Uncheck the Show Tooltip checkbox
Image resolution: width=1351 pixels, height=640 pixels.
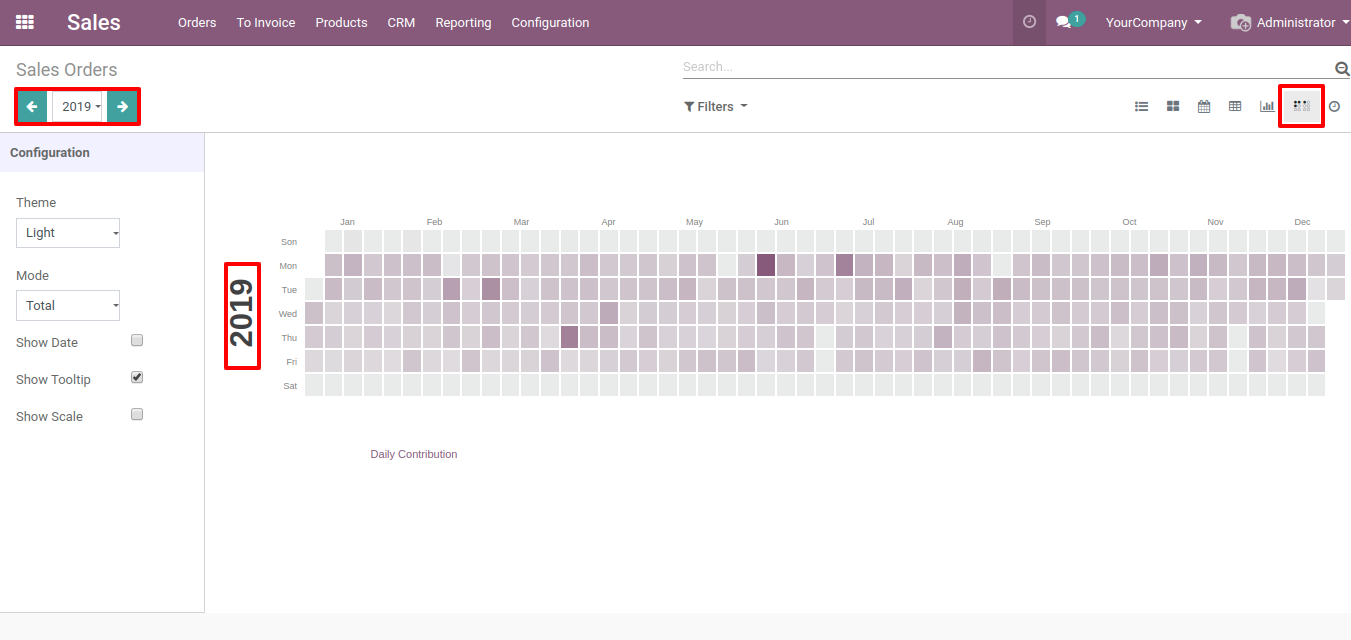click(138, 378)
